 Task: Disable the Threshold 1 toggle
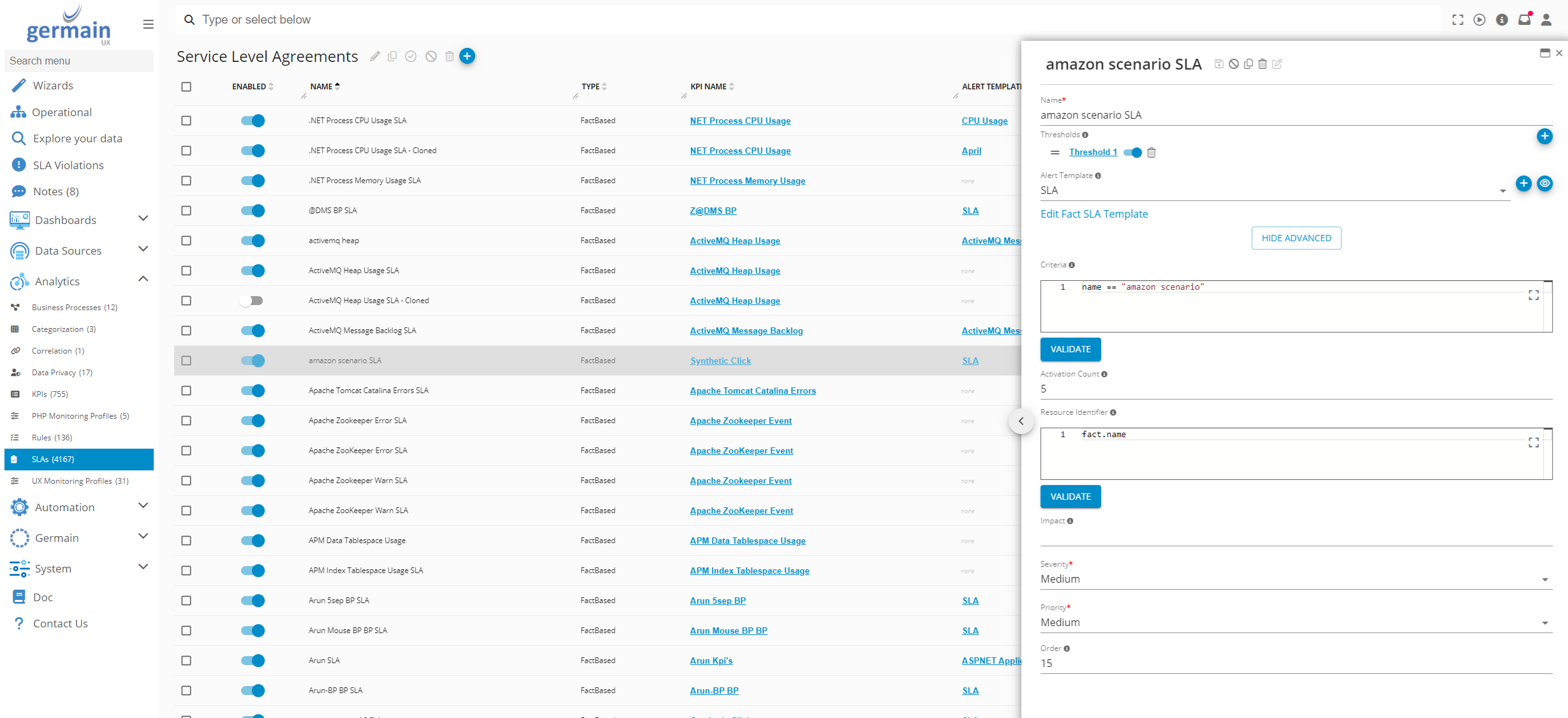(x=1133, y=153)
